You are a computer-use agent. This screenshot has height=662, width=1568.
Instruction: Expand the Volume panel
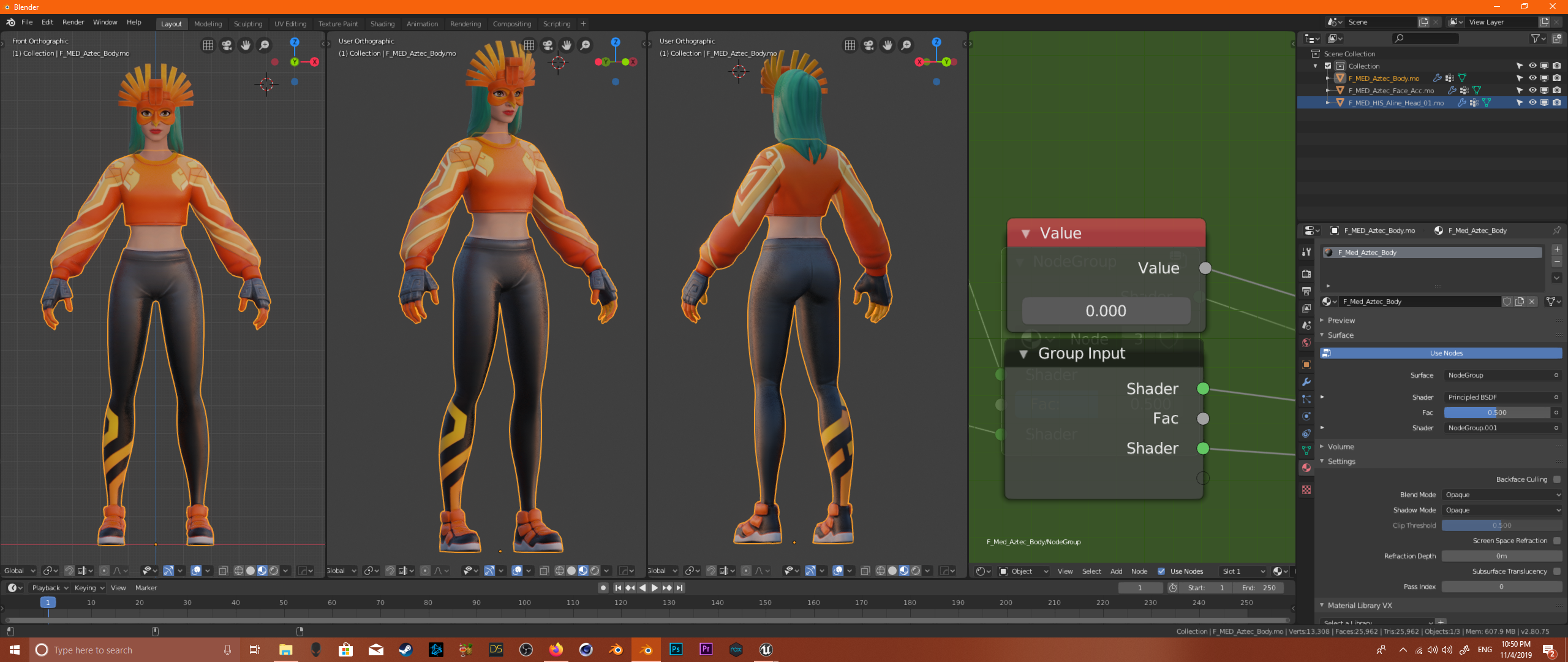coord(1340,447)
